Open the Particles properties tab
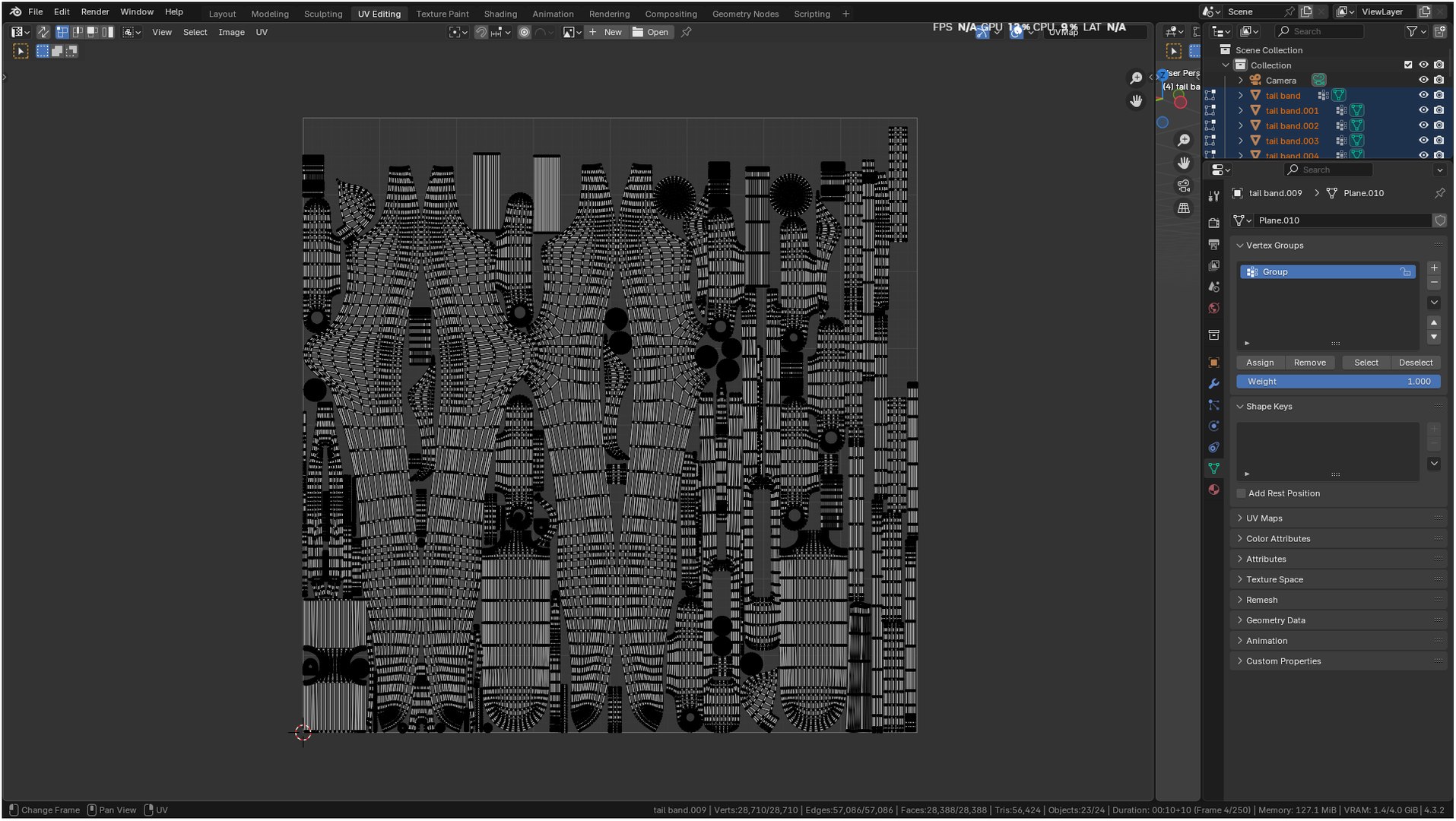Viewport: 1456px width, 821px height. (1213, 405)
